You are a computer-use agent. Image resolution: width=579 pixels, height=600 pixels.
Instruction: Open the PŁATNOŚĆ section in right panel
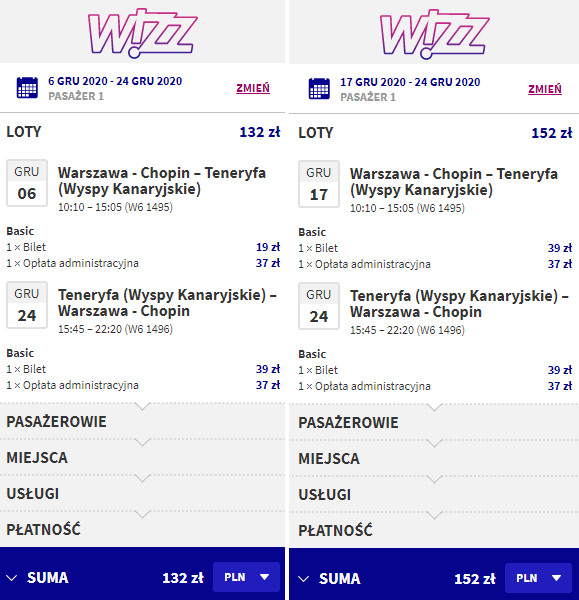click(434, 530)
